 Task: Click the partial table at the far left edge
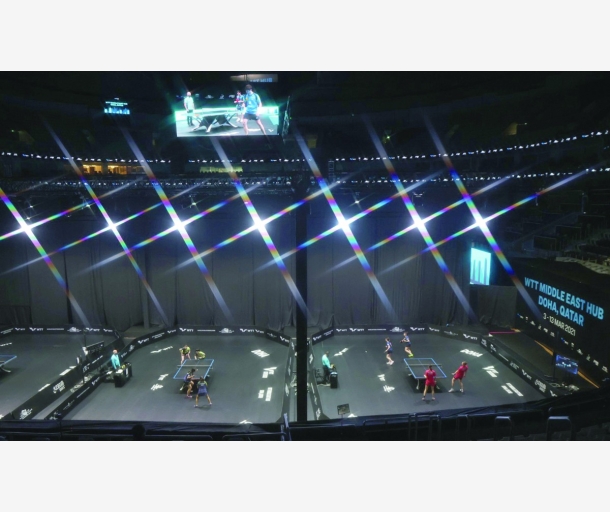coord(7,362)
